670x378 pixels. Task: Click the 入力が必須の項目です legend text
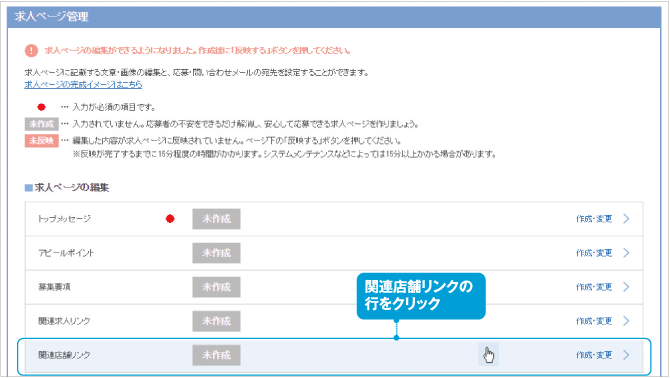pyautogui.click(x=114, y=107)
